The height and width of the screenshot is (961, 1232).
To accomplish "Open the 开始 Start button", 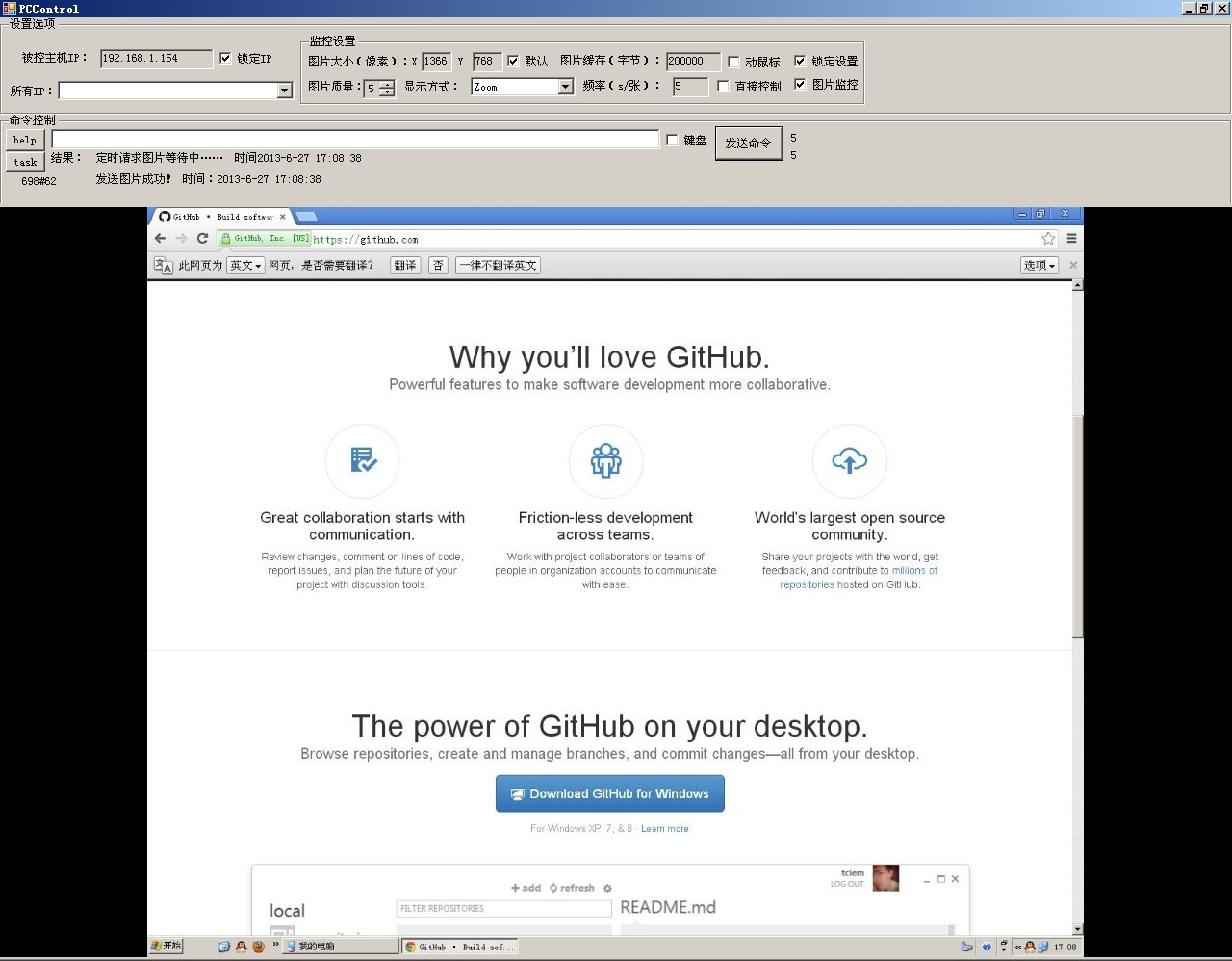I will tap(167, 947).
